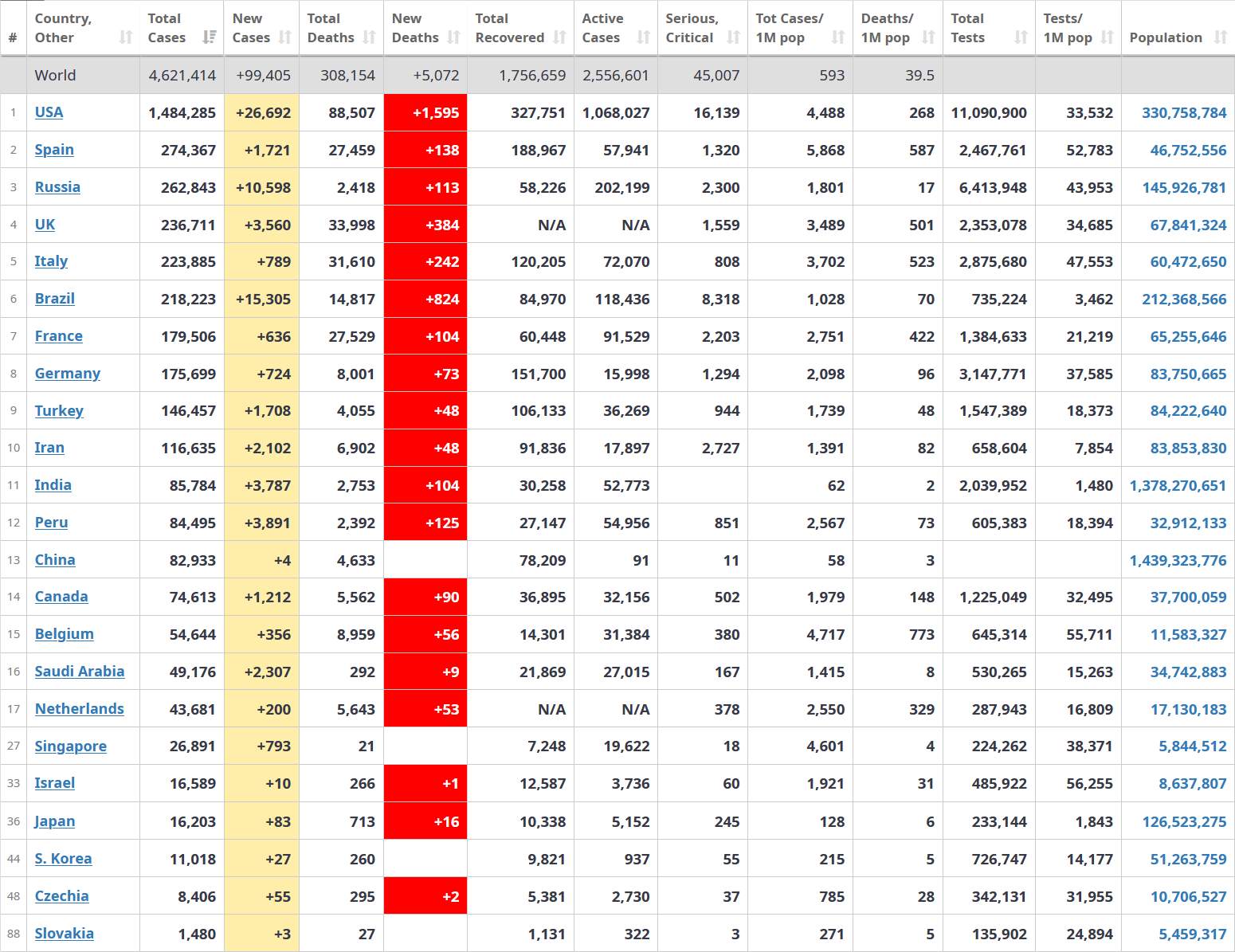Click sort arrows beside New Cases header

pyautogui.click(x=285, y=37)
